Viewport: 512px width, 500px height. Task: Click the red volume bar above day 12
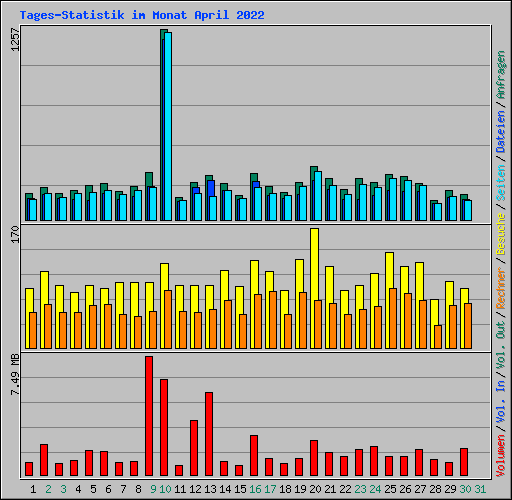pyautogui.click(x=194, y=448)
